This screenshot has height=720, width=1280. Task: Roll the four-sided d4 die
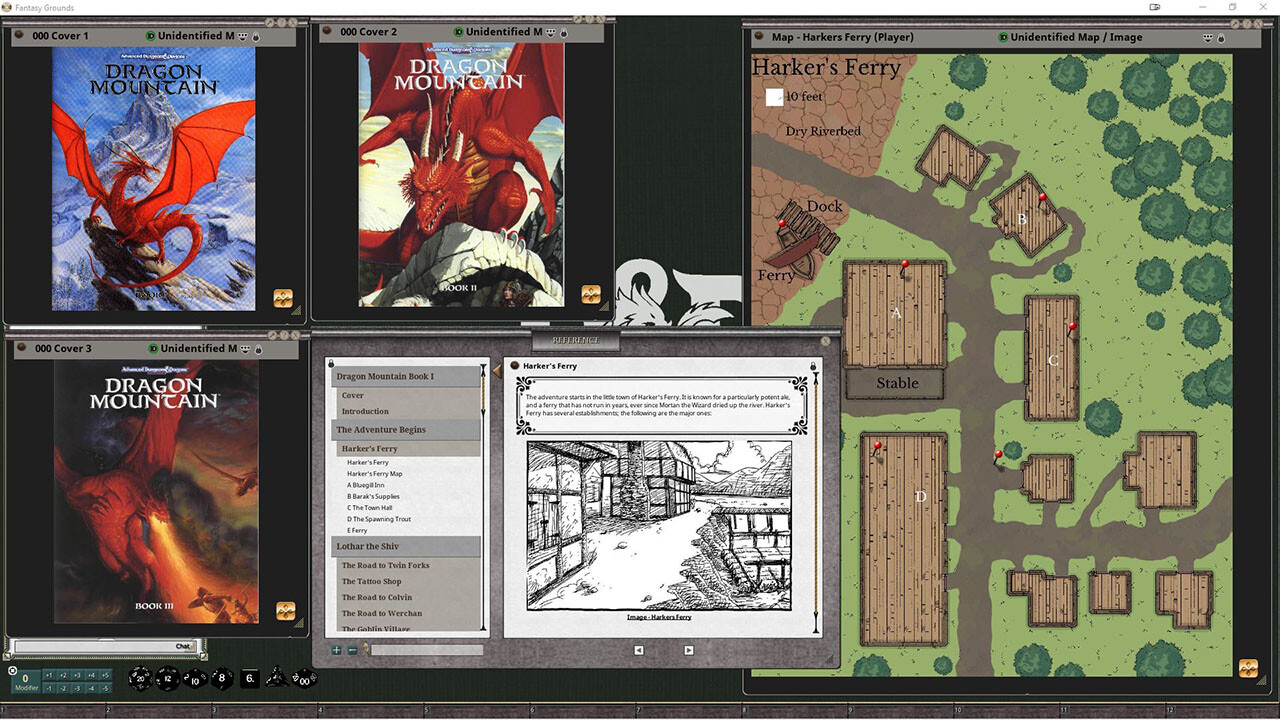[277, 678]
